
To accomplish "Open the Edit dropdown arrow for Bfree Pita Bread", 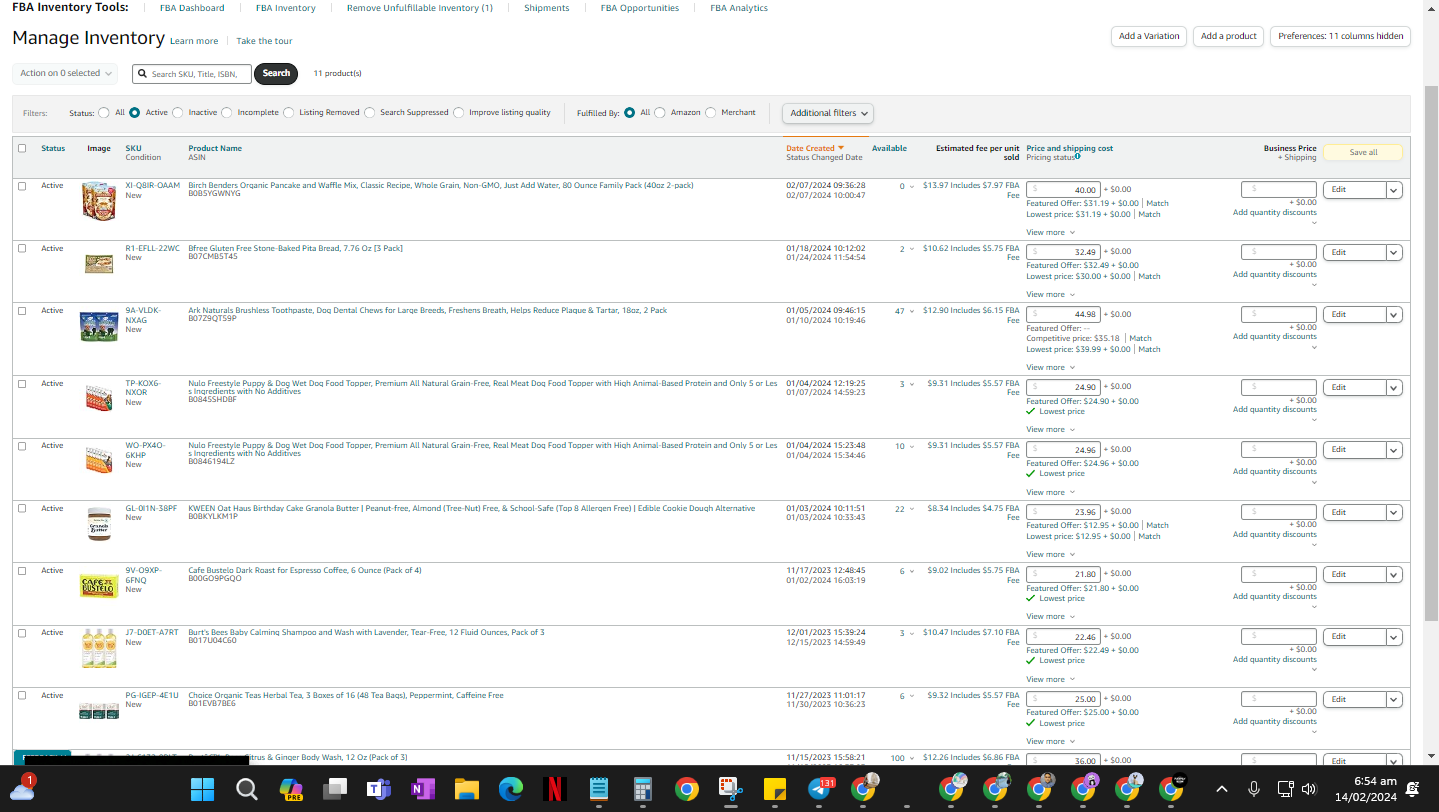I will point(1394,252).
